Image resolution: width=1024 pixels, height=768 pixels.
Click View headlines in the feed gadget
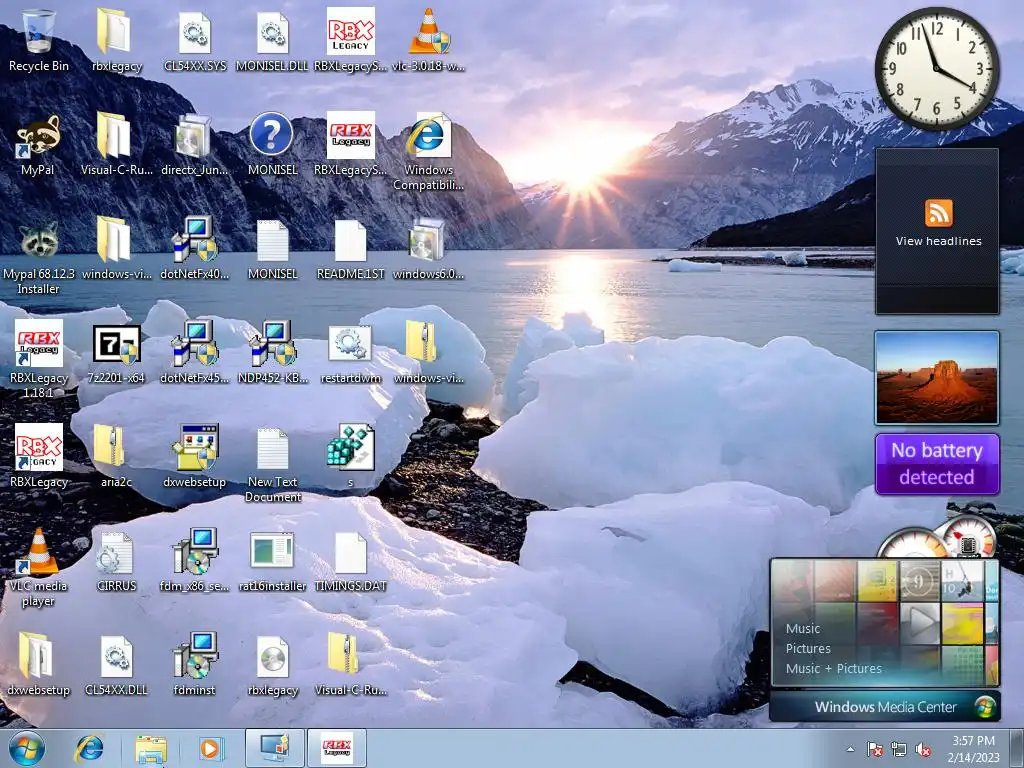tap(938, 241)
